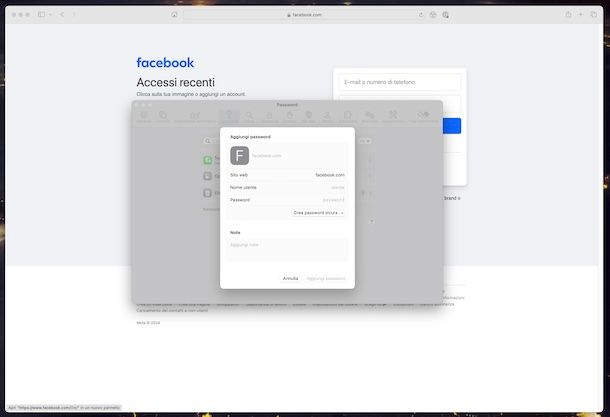Open the Riempimento automatico settings tab
This screenshot has height=417, width=610.
(x=195, y=117)
